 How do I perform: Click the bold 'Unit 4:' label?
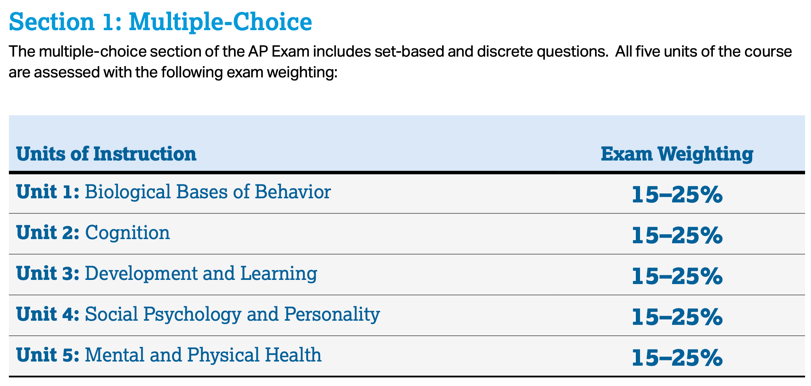click(48, 314)
